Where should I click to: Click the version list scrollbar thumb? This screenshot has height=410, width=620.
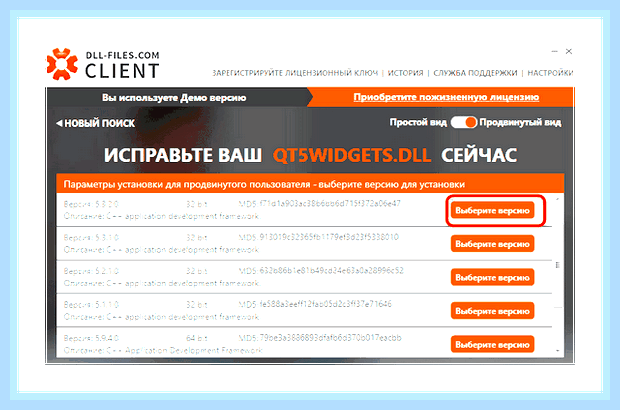coord(558,265)
